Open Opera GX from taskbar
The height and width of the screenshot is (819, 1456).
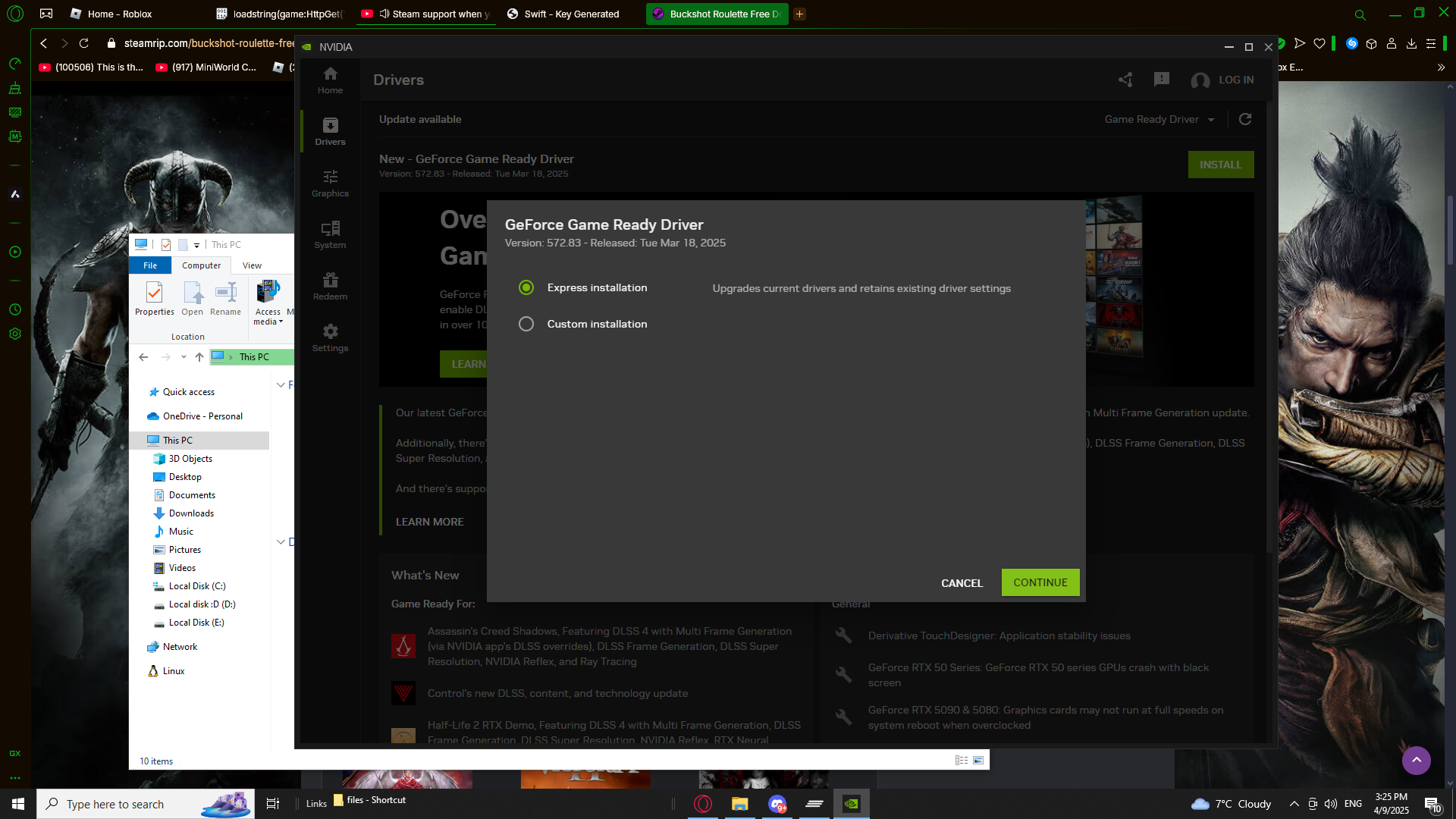tap(703, 804)
